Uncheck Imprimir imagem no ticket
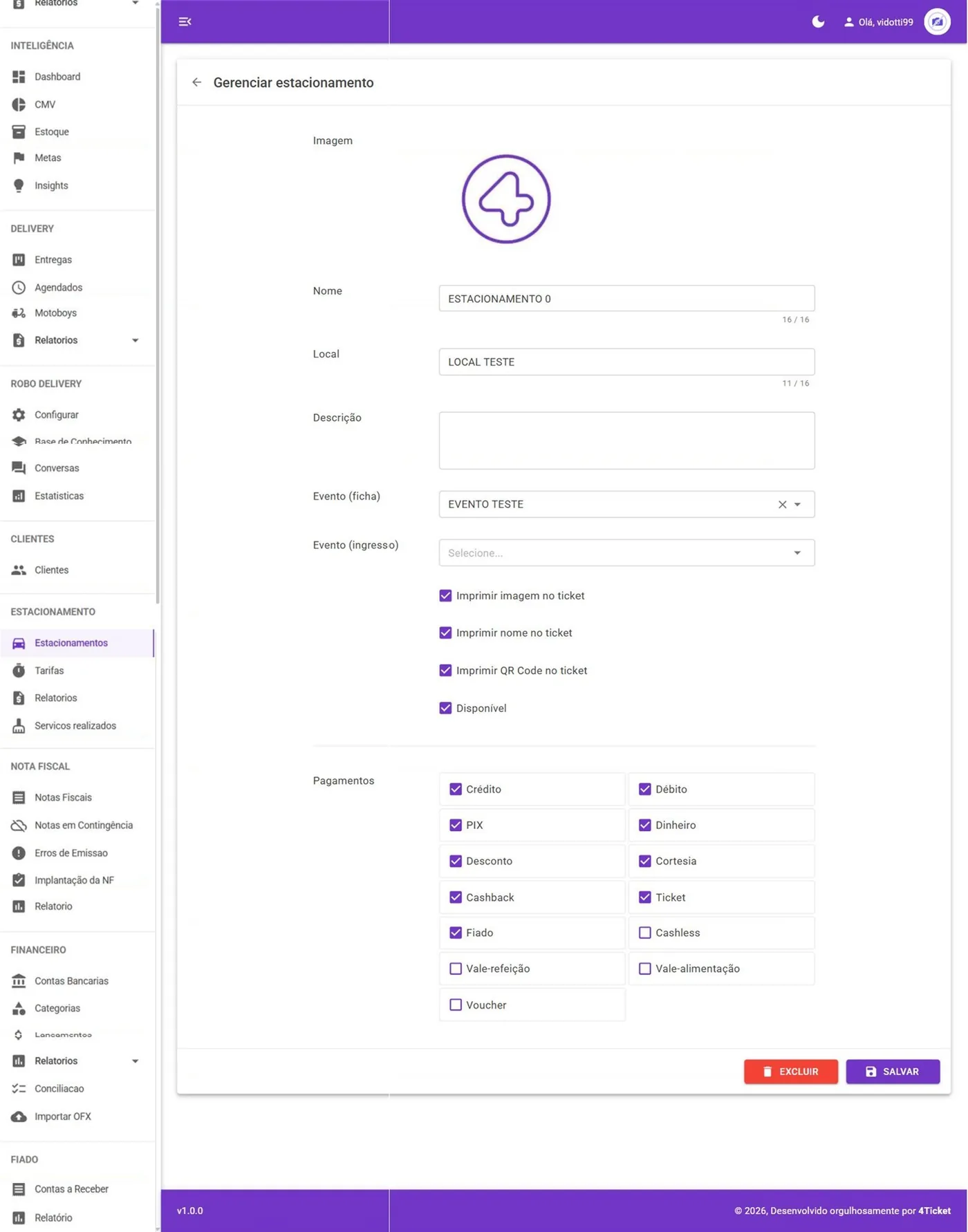This screenshot has height=1232, width=968. 445,596
